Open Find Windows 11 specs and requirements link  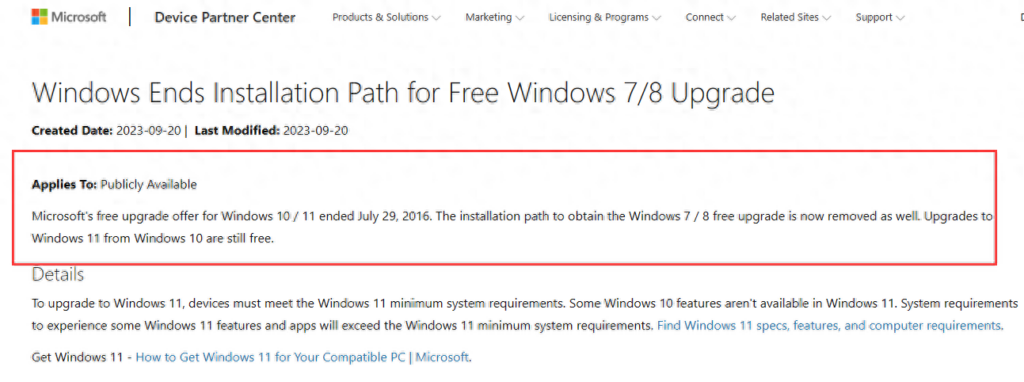829,325
